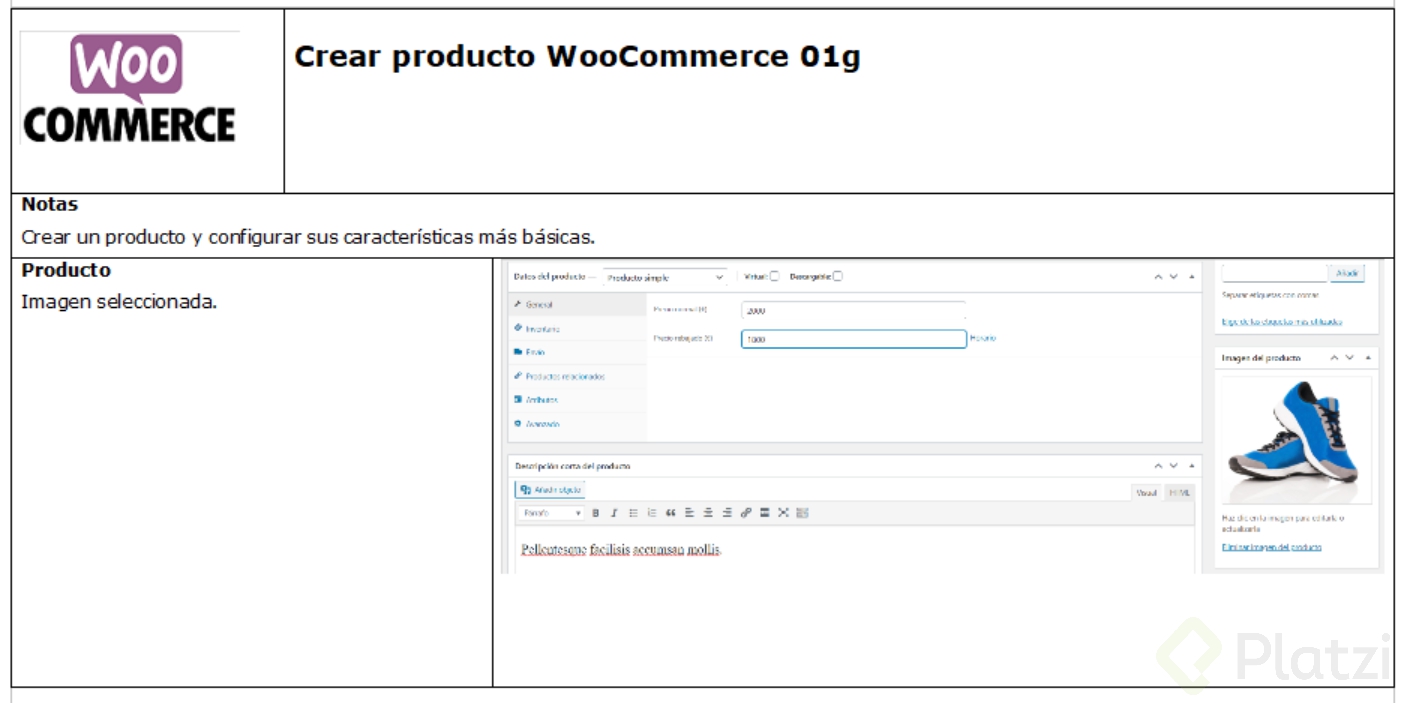1405x703 pixels.
Task: Select the Inventario product data tab
Action: pos(578,328)
